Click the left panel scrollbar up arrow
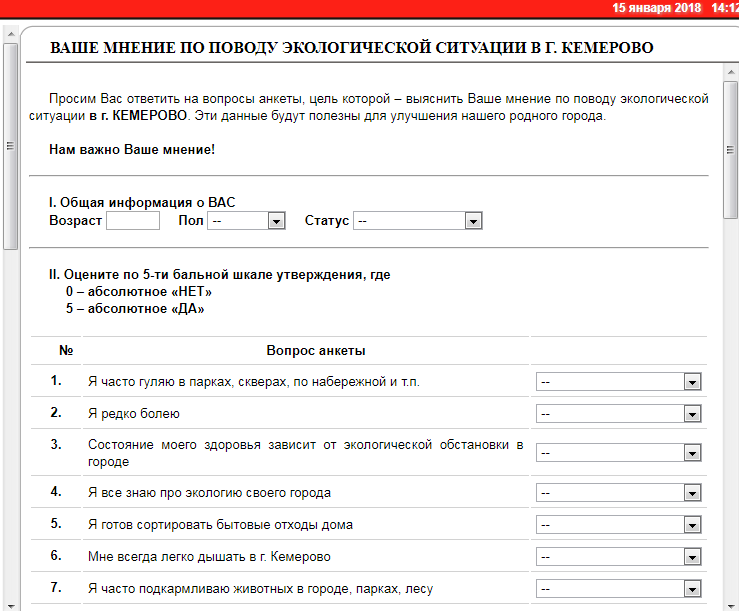739x611 pixels. pos(9,31)
